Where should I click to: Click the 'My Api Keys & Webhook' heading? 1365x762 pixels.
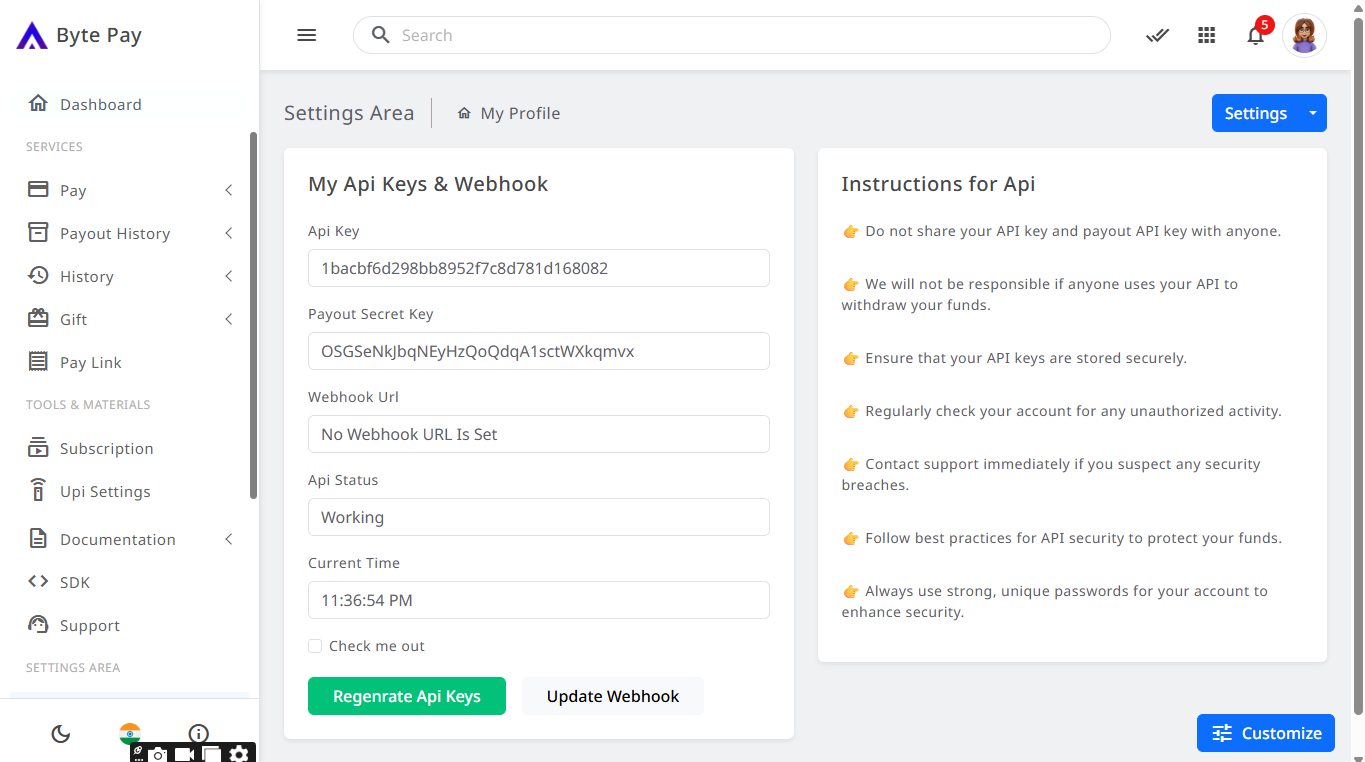[x=428, y=184]
